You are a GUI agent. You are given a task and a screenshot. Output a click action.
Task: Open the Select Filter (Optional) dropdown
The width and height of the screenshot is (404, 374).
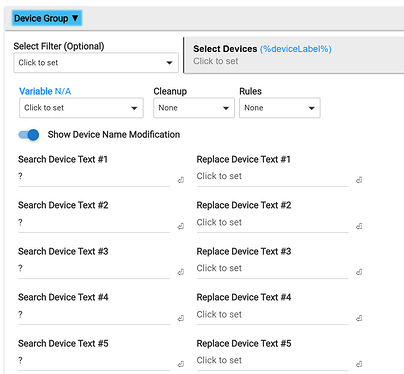pos(96,63)
